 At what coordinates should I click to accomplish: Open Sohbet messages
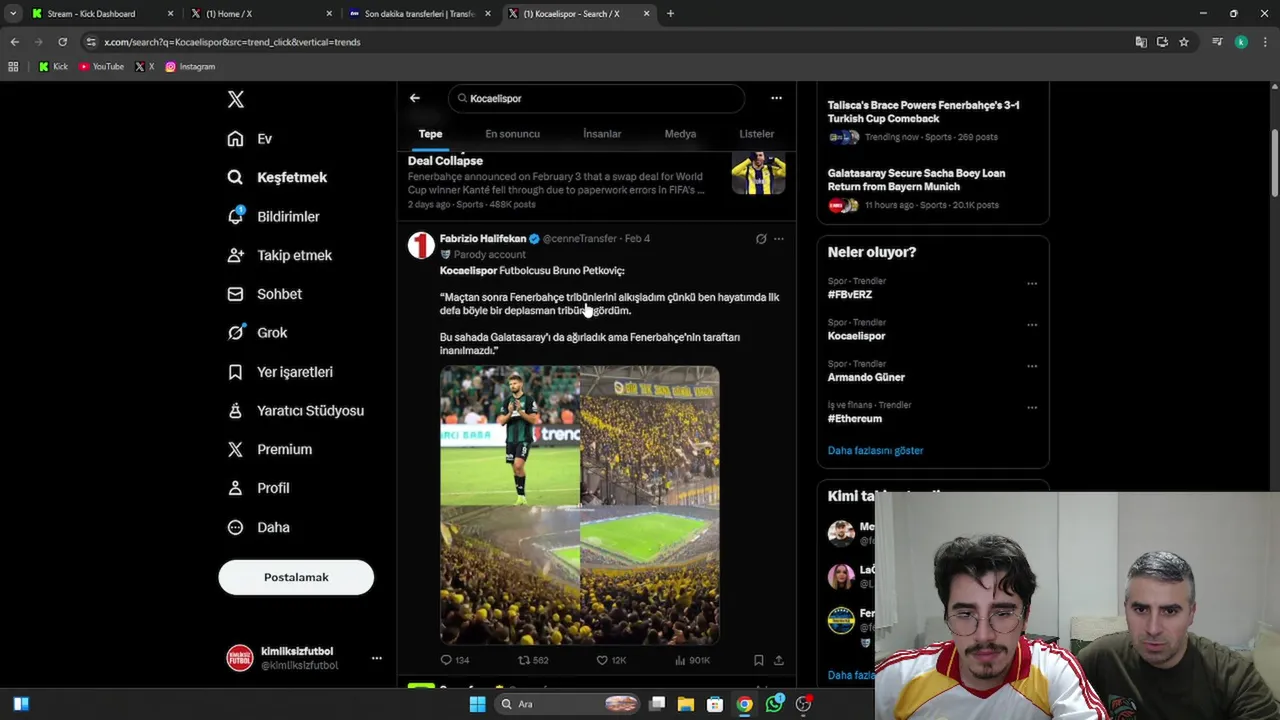click(264, 294)
